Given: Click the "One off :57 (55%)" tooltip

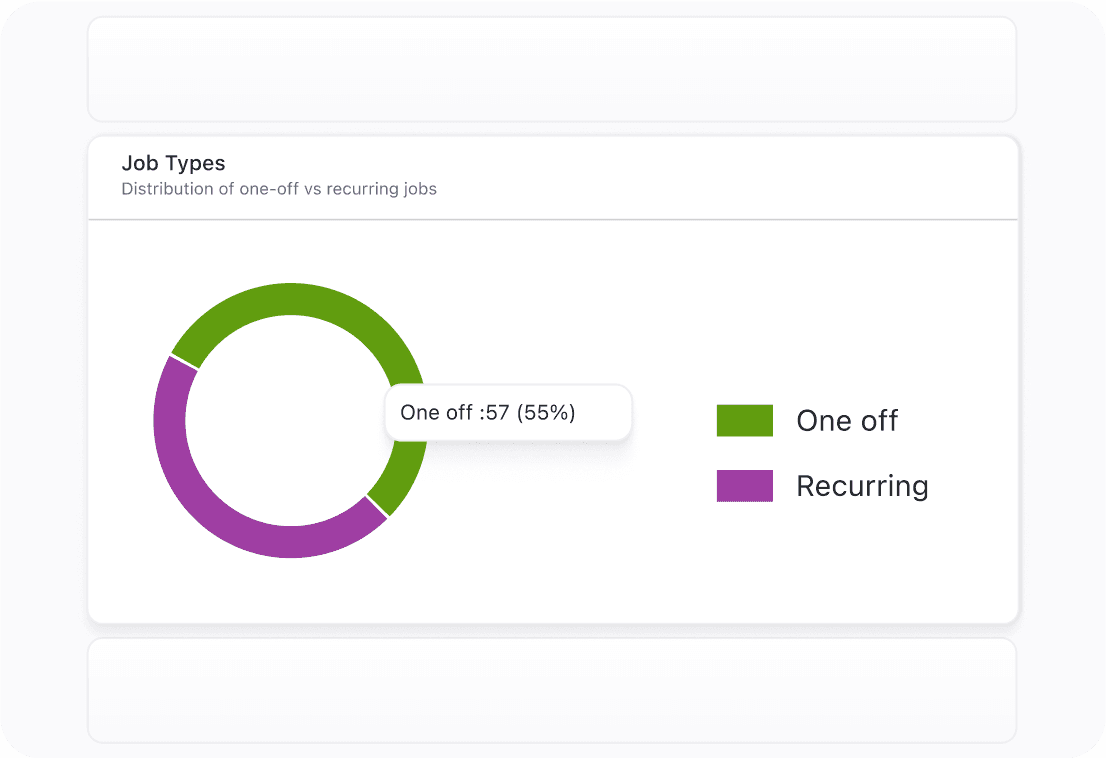Looking at the screenshot, I should click(x=508, y=412).
